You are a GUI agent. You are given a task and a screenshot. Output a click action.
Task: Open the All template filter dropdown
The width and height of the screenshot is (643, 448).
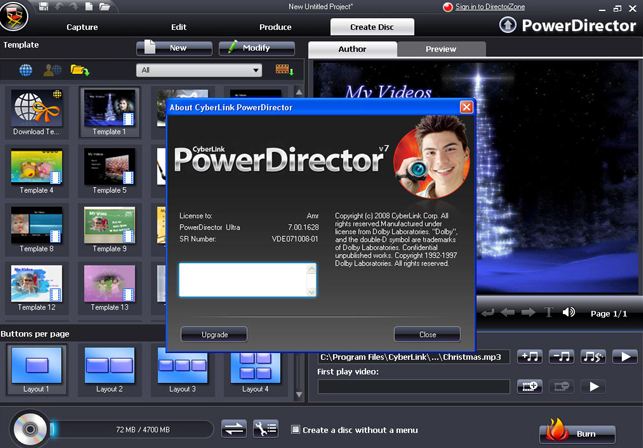coord(199,70)
